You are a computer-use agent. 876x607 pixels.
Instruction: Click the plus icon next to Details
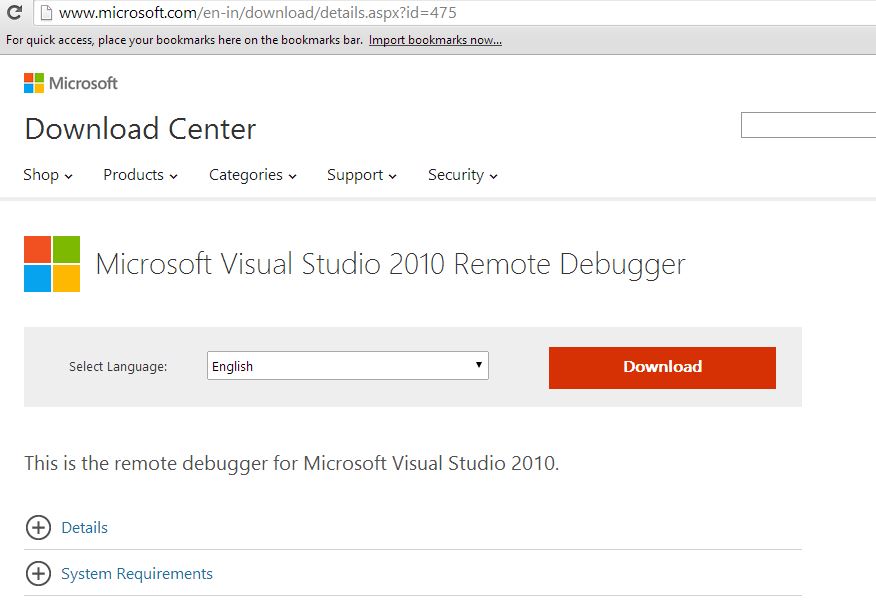tap(38, 527)
